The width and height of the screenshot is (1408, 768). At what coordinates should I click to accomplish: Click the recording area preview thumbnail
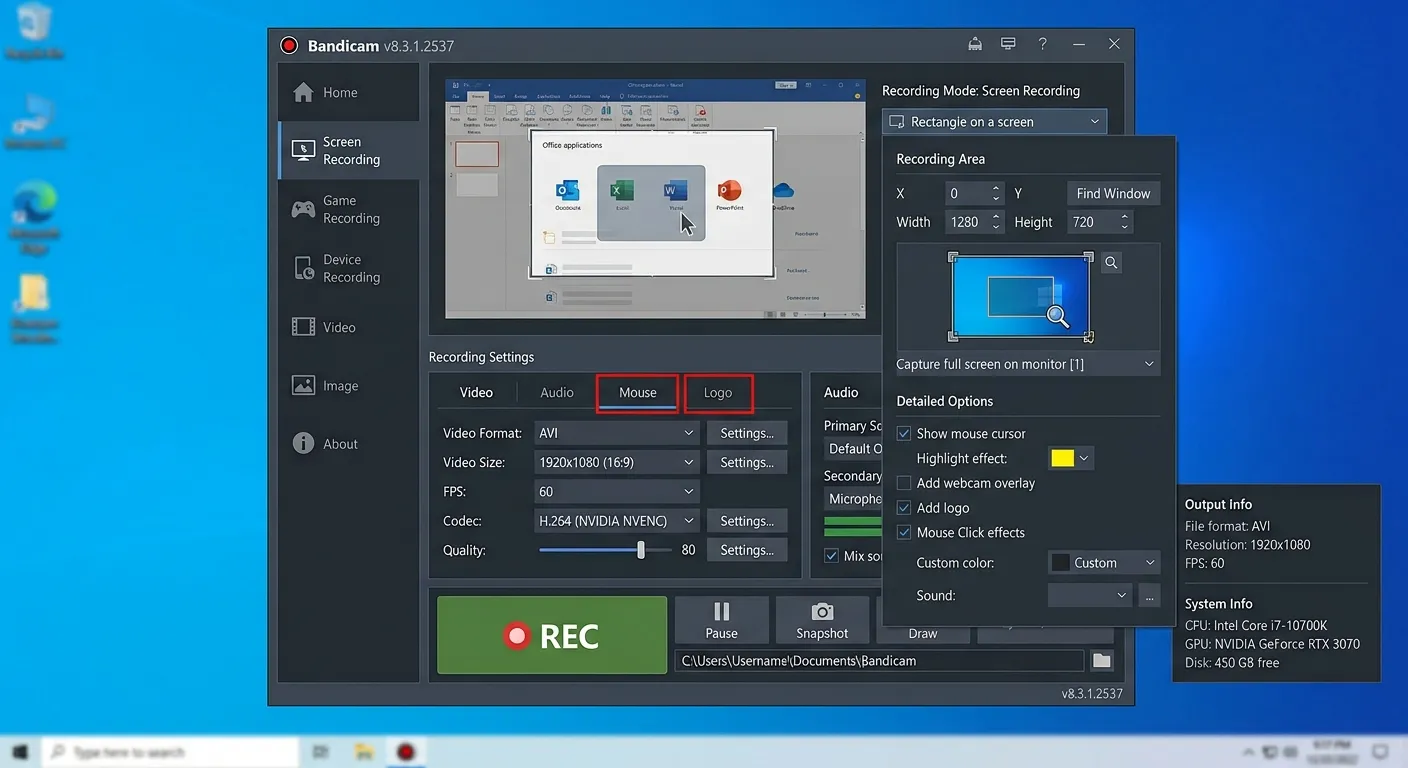[1020, 297]
